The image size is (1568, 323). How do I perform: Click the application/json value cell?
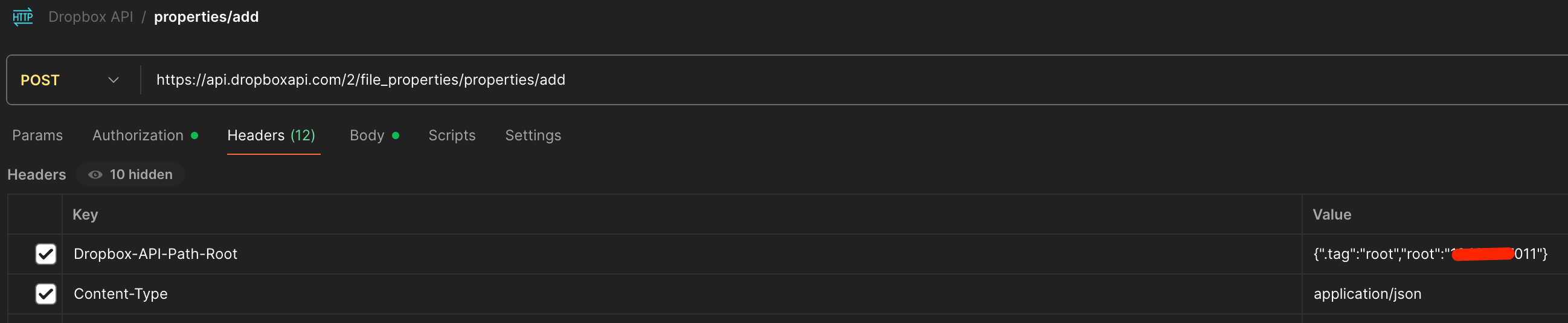(1367, 294)
